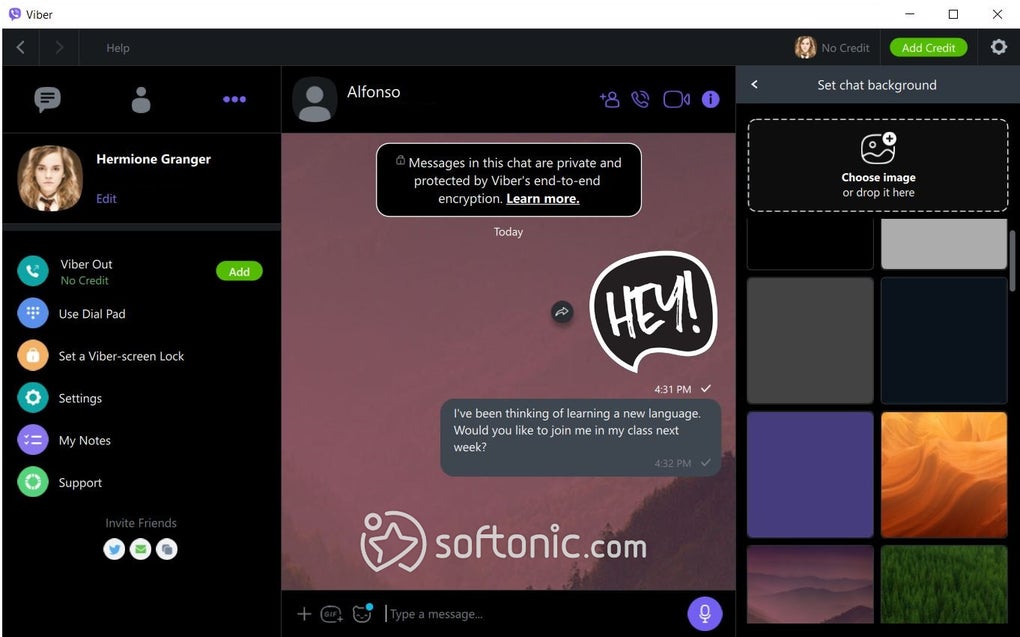Image resolution: width=1020 pixels, height=637 pixels.
Task: Go back from Set chat background panel
Action: 755,85
